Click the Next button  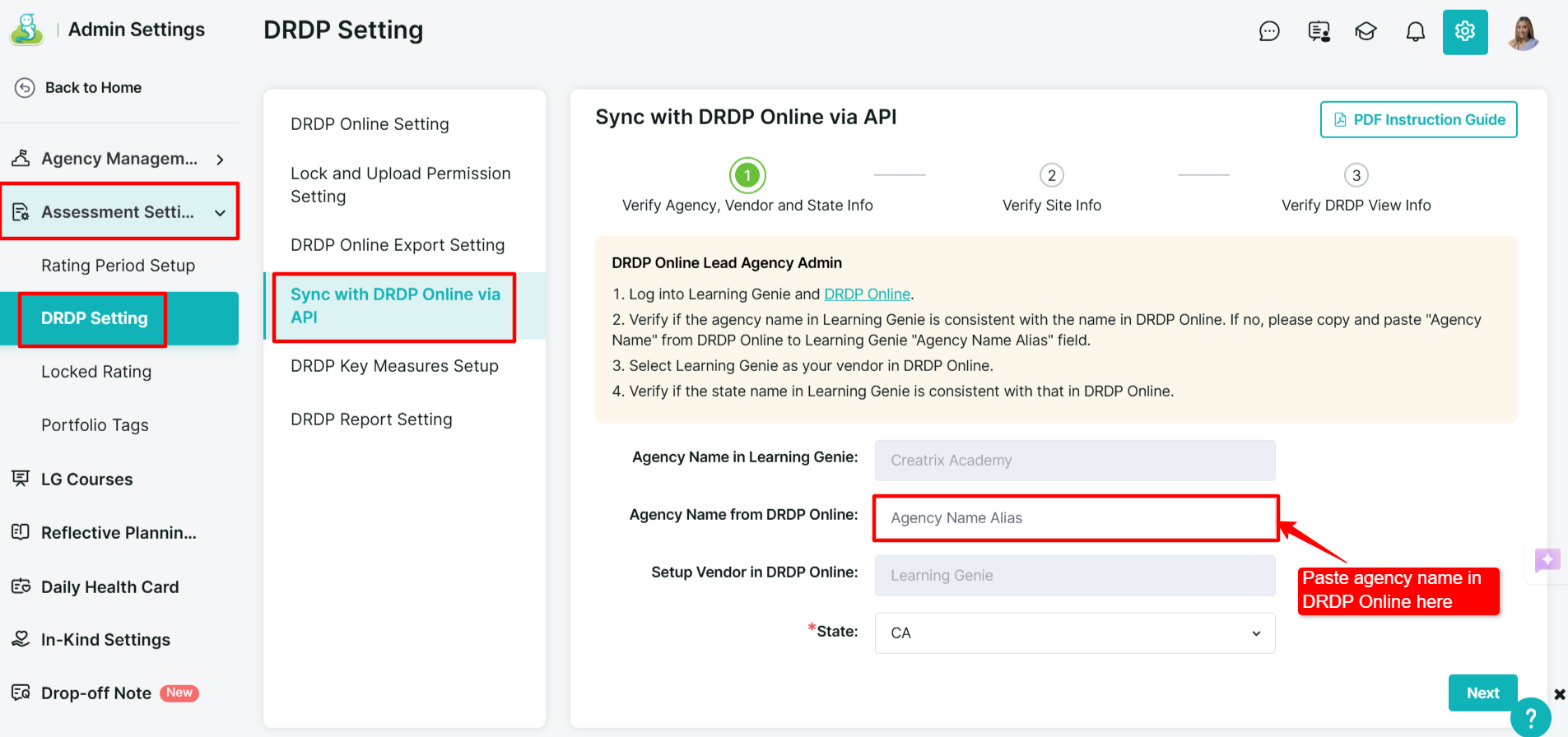tap(1482, 693)
